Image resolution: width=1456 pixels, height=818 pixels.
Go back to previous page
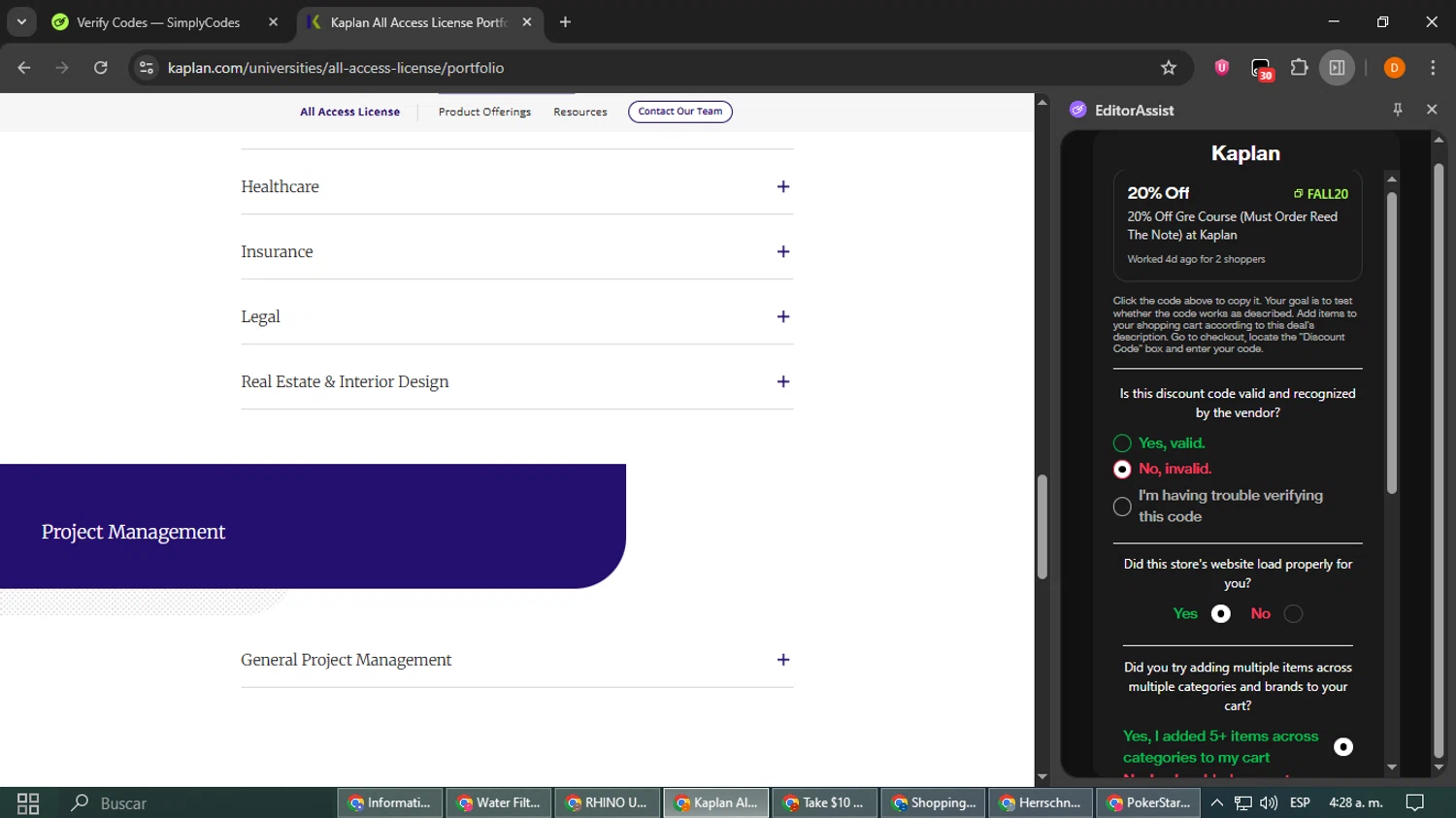click(x=24, y=68)
